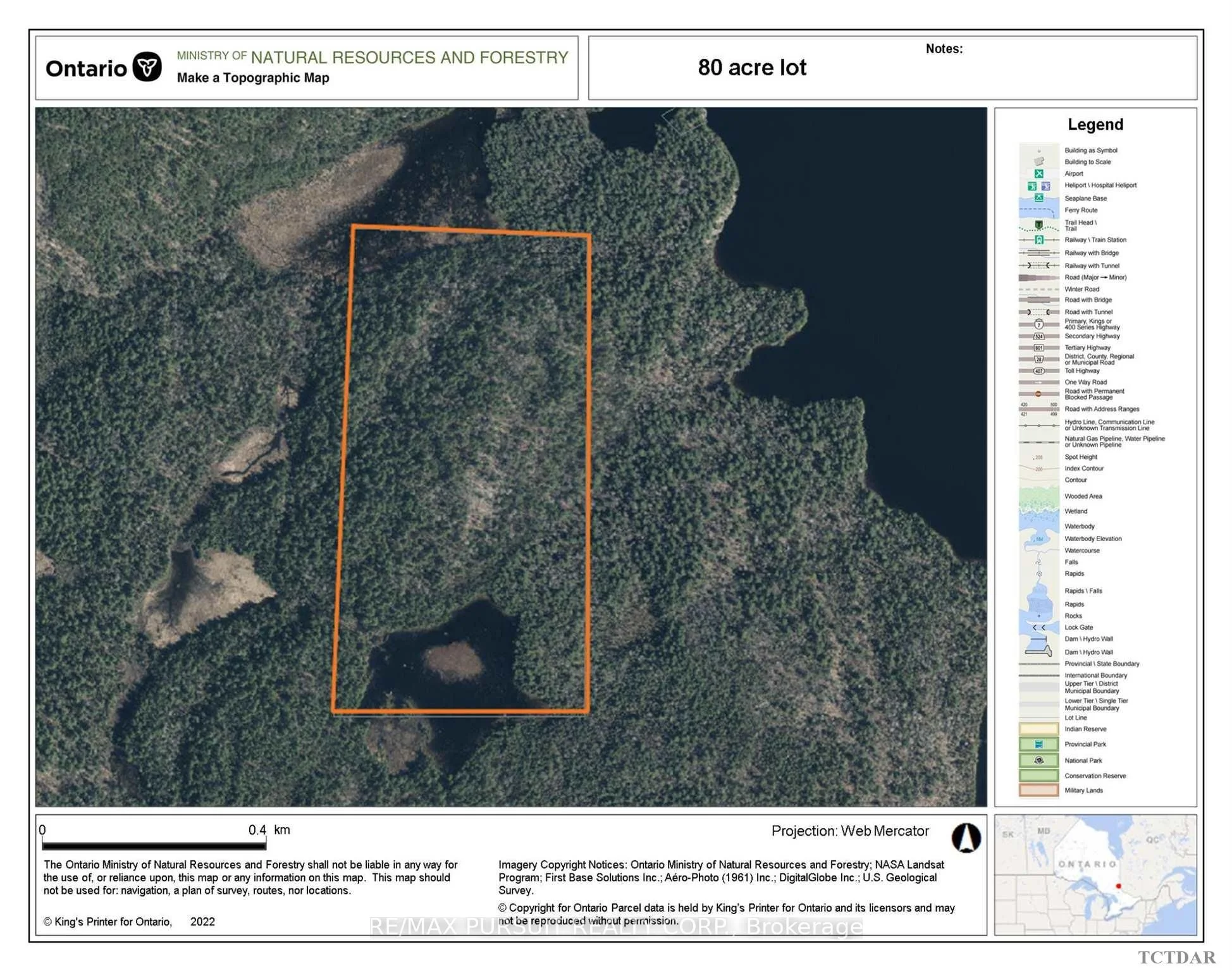This screenshot has width=1232, height=971.
Task: Click the "Watercourse" legend label
Action: tap(1082, 551)
